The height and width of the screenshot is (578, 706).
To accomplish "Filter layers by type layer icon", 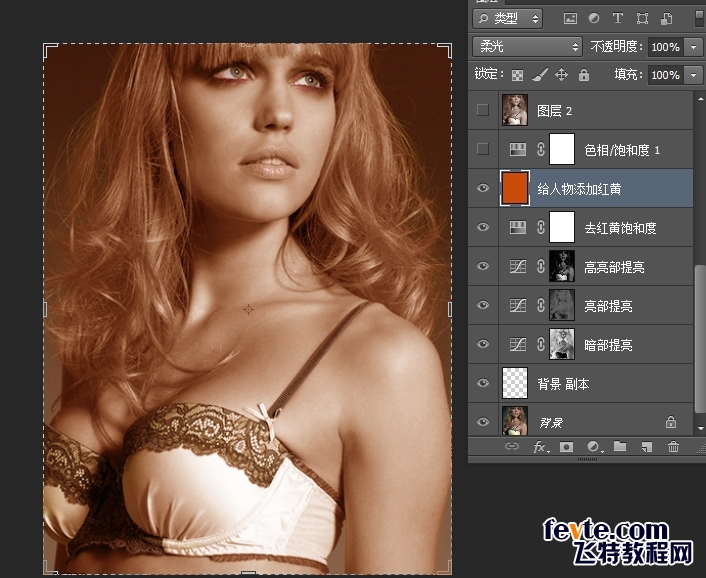I will 618,18.
